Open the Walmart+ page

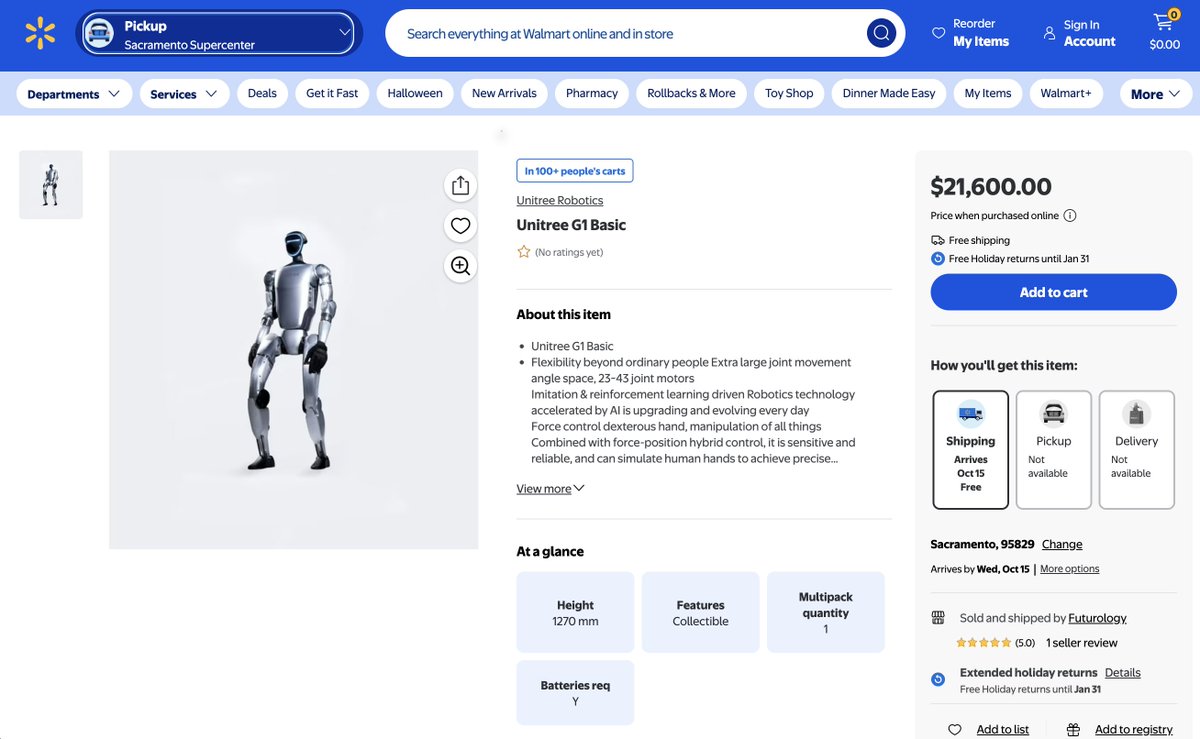[1065, 93]
